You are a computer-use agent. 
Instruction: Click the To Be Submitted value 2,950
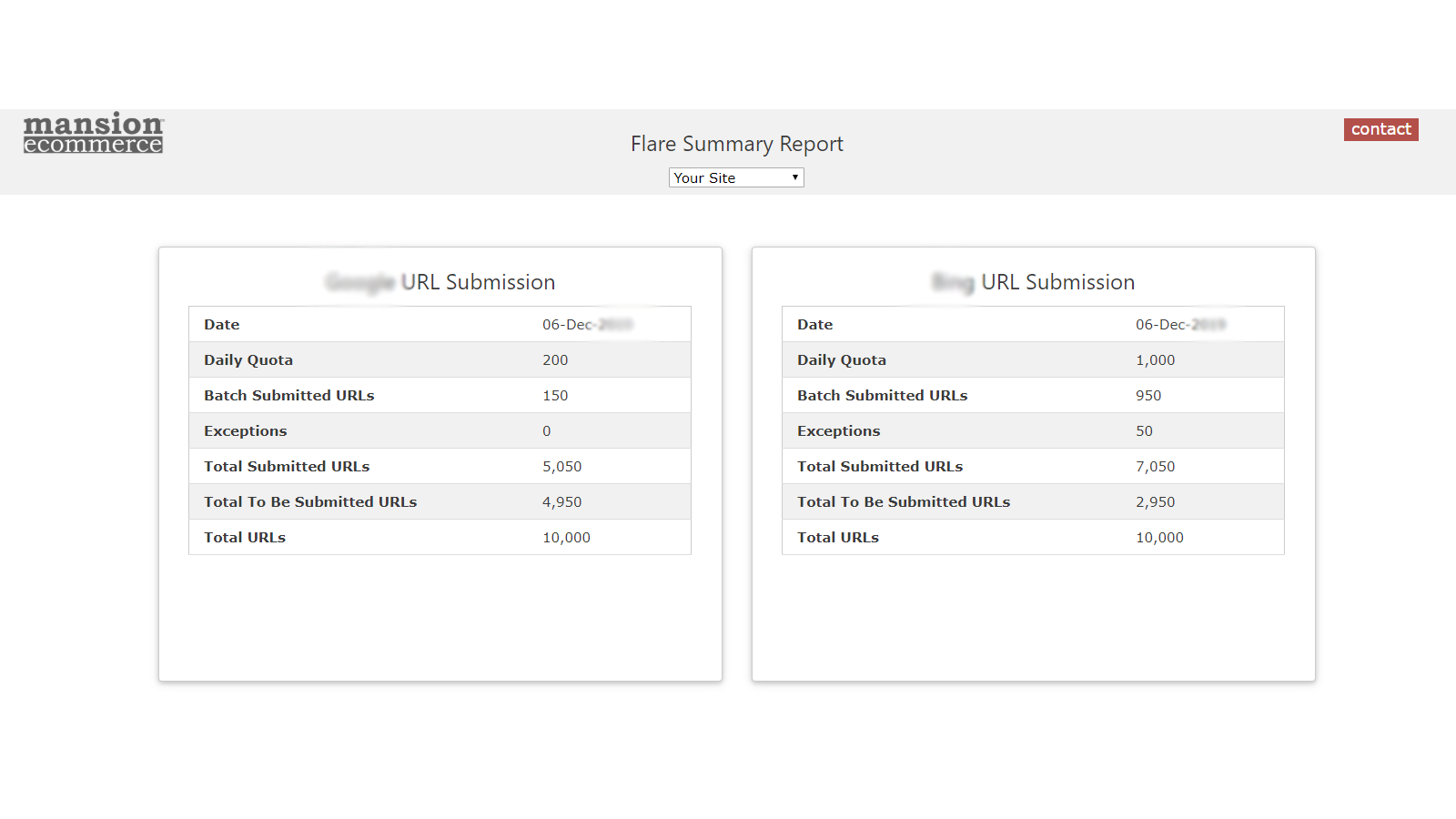click(1155, 502)
